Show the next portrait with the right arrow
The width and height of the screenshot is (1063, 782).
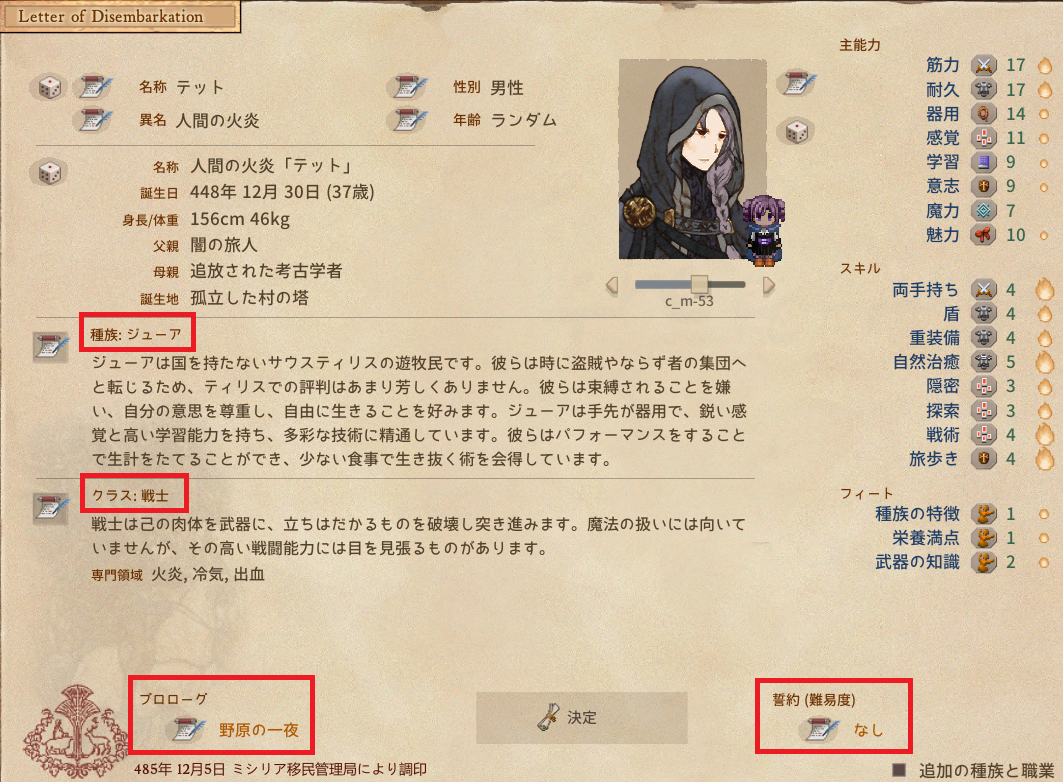tap(768, 285)
